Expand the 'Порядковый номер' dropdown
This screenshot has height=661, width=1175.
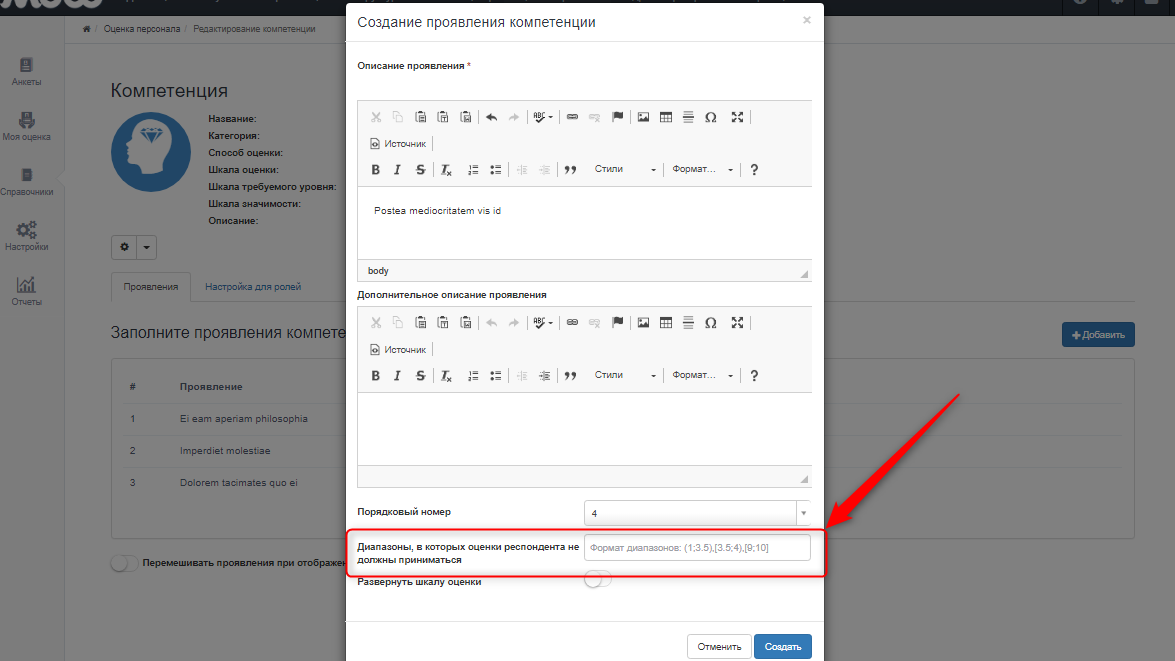802,513
